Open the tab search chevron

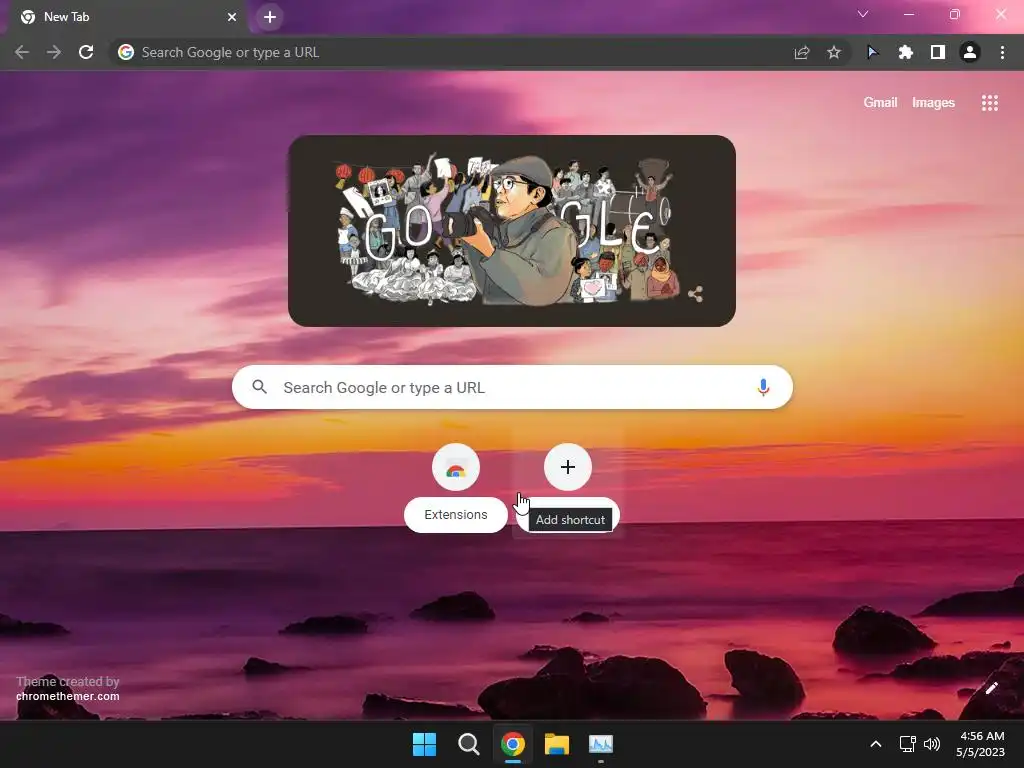(x=863, y=14)
